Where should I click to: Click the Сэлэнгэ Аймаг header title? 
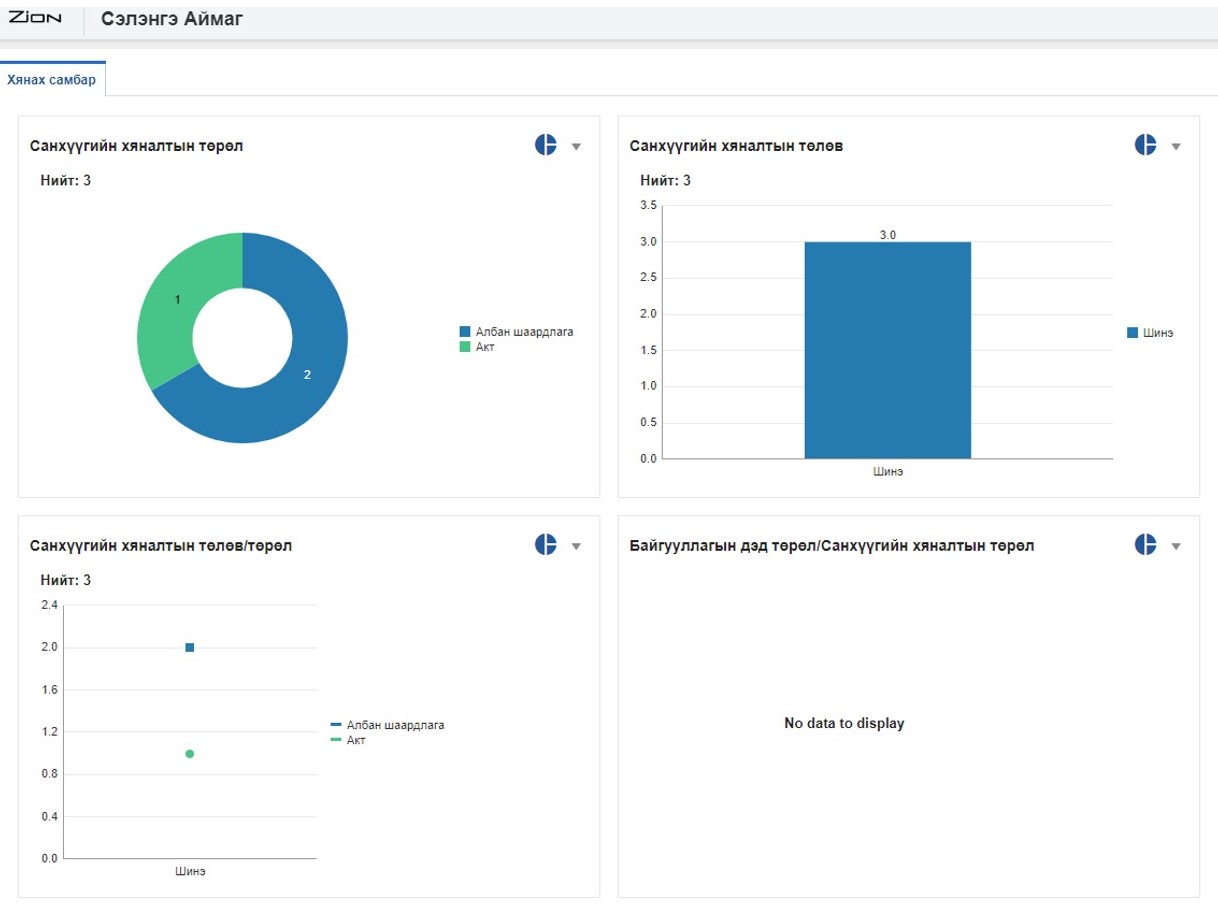tap(172, 19)
